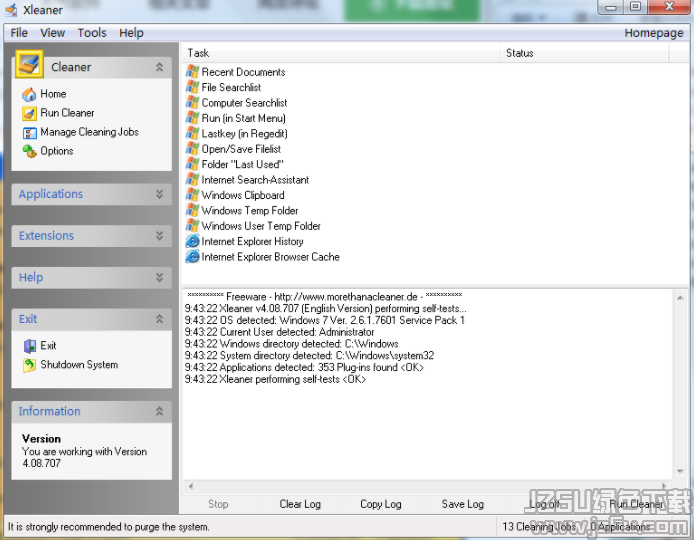
Task: Click the status bar purge recommendation text
Action: click(108, 527)
